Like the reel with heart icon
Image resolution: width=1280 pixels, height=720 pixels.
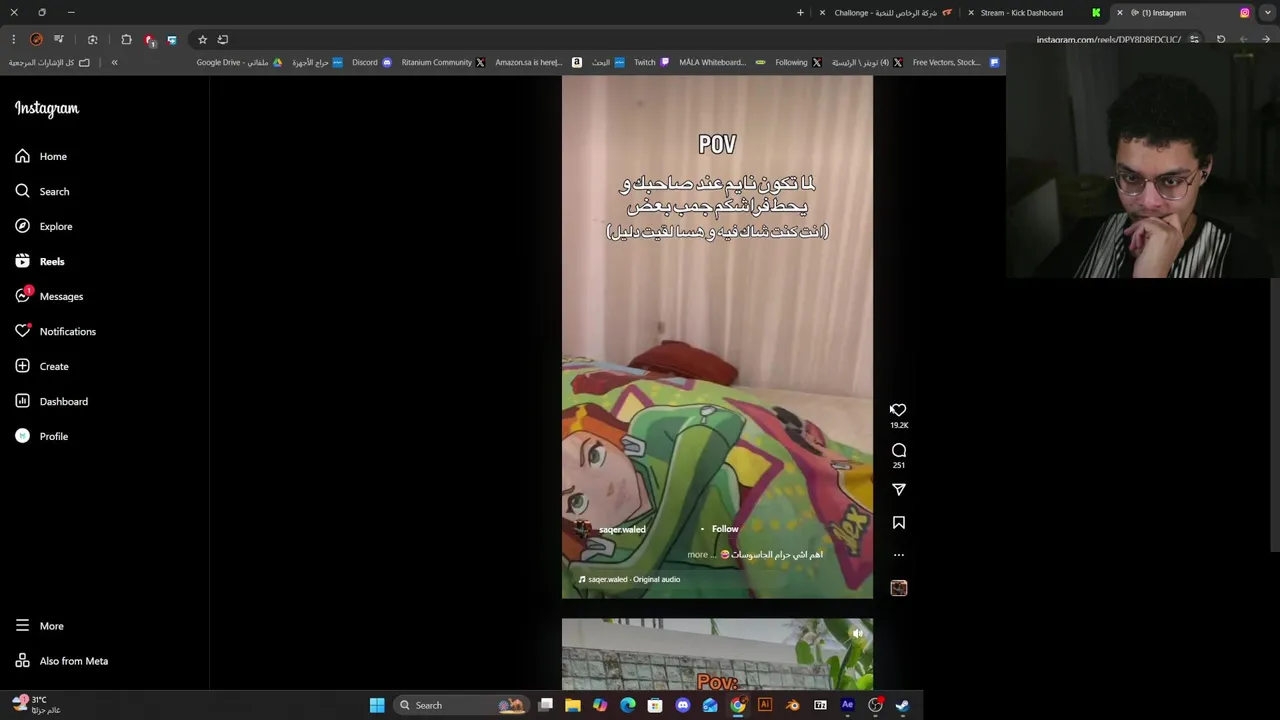899,410
